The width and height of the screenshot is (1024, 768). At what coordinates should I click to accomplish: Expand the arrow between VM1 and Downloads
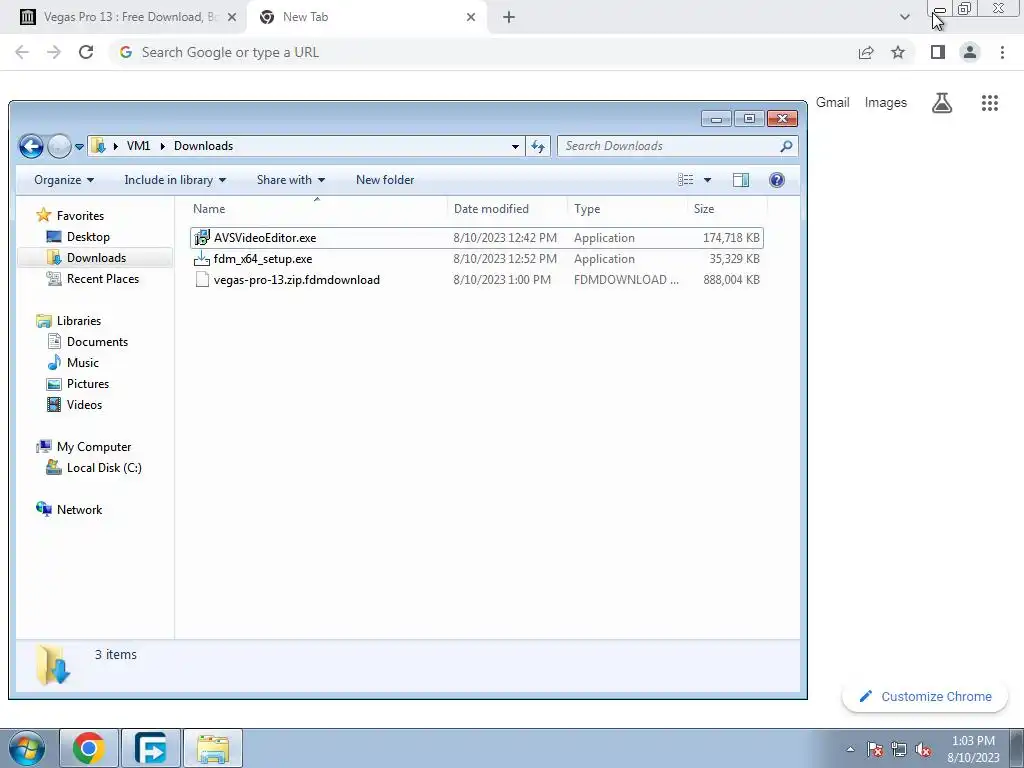[162, 146]
